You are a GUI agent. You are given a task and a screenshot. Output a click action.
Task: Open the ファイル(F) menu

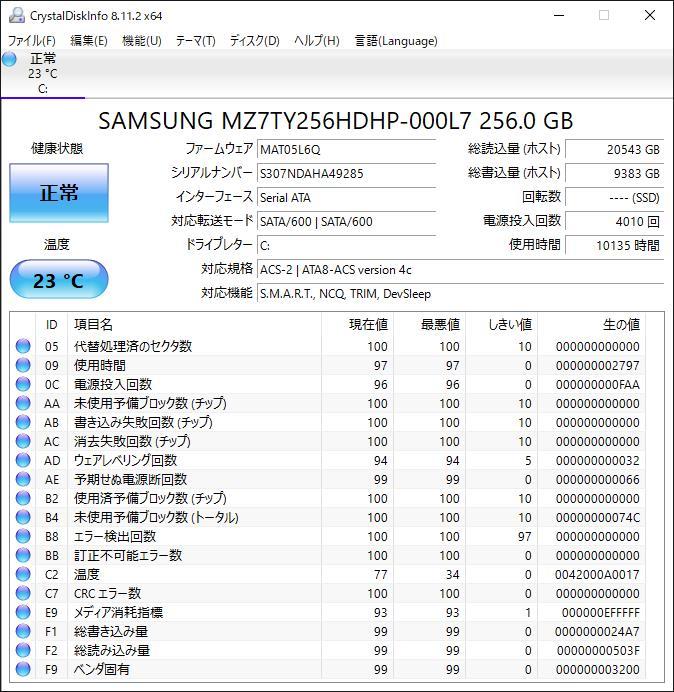click(32, 41)
